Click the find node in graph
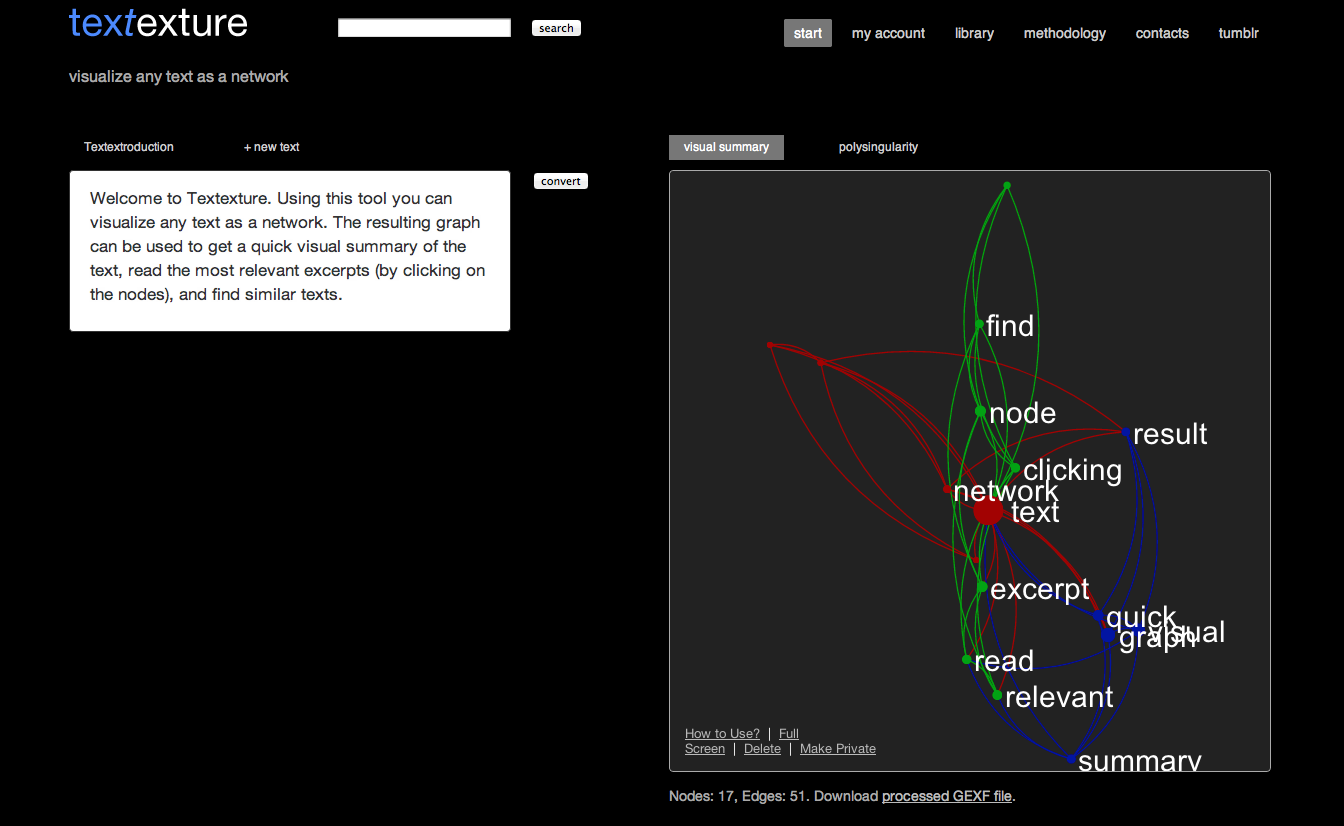This screenshot has height=826, width=1344. 979,324
